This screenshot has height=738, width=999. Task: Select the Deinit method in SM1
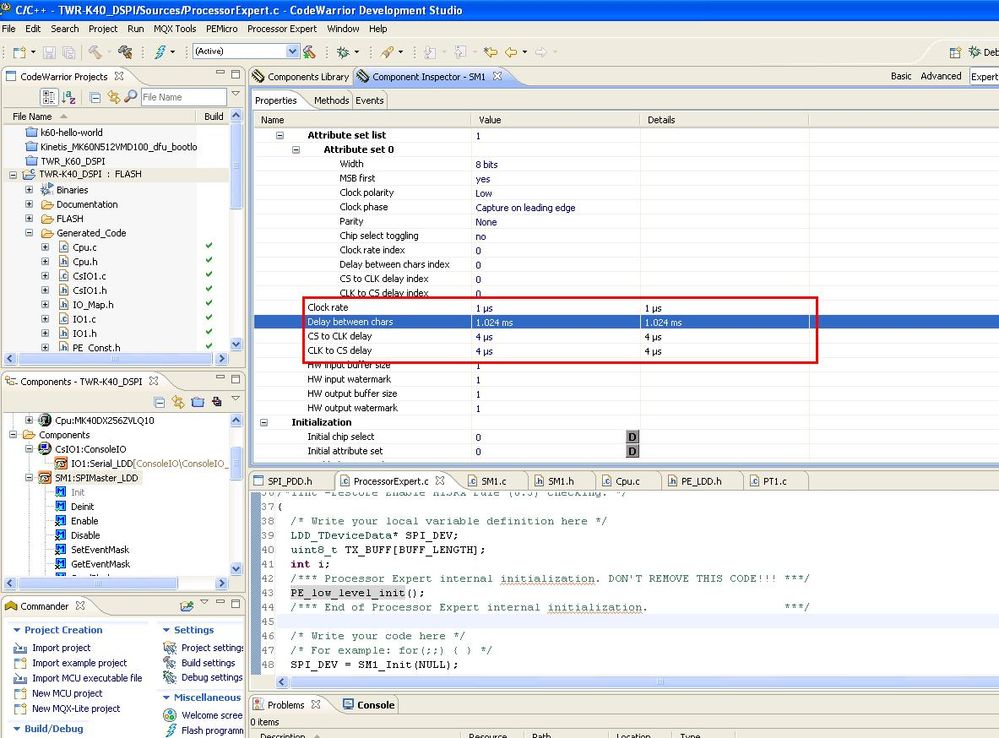point(82,507)
